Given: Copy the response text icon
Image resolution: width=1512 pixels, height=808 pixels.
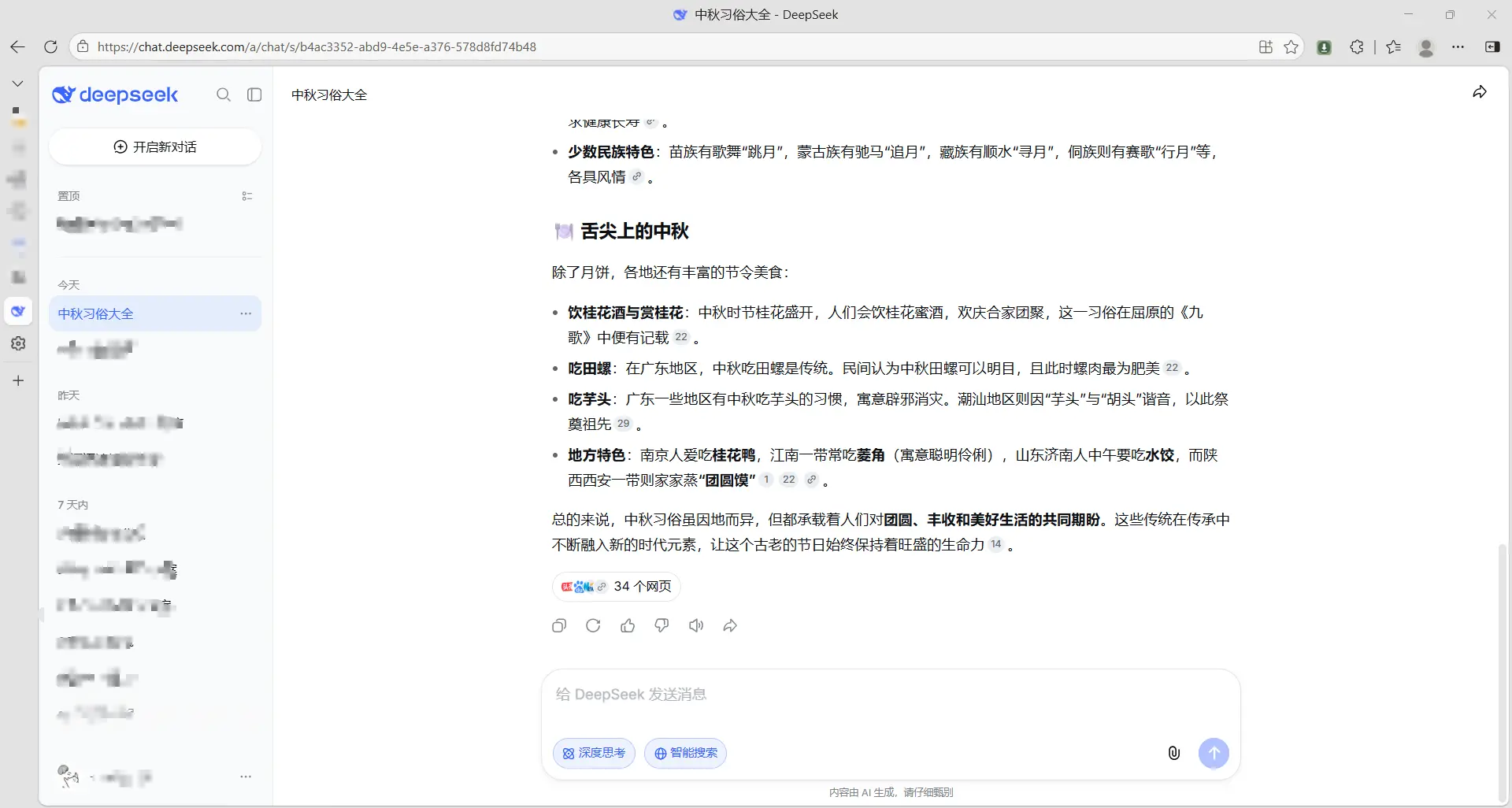Looking at the screenshot, I should pyautogui.click(x=559, y=625).
